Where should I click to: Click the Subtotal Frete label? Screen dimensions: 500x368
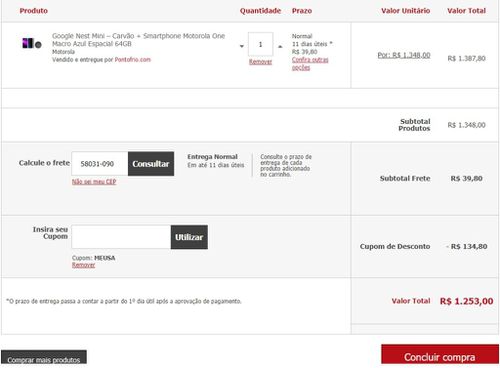pyautogui.click(x=405, y=178)
